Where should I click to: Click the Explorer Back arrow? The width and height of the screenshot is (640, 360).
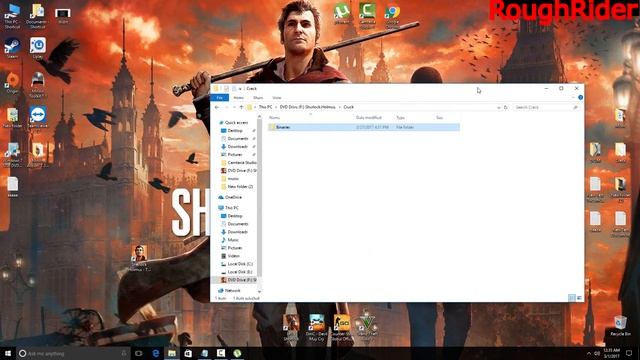point(217,107)
